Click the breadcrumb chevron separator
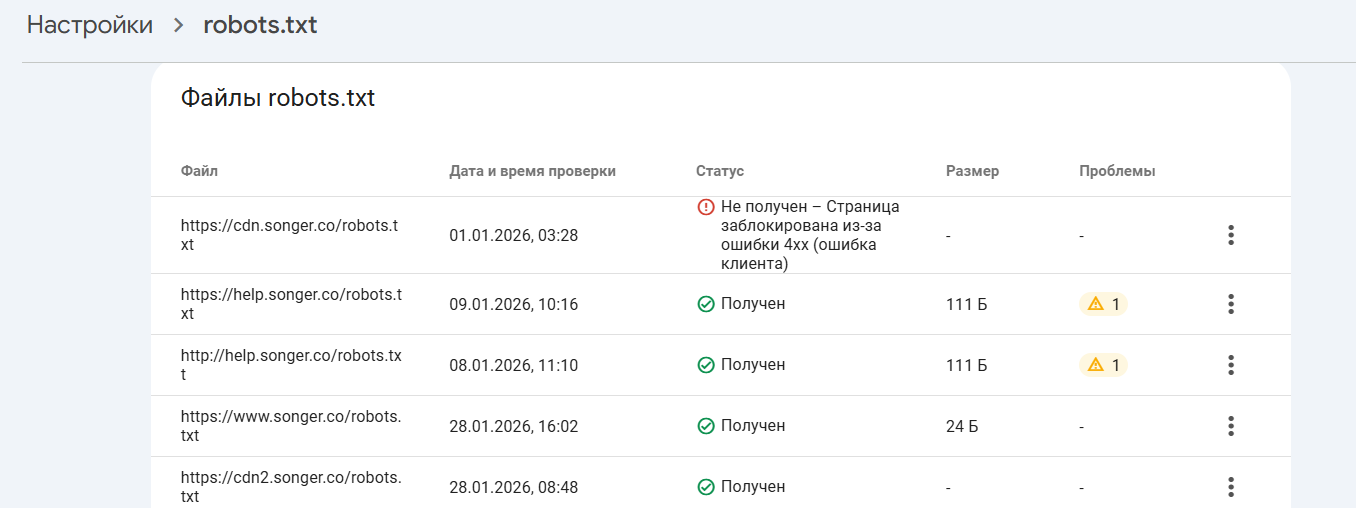 click(x=179, y=25)
